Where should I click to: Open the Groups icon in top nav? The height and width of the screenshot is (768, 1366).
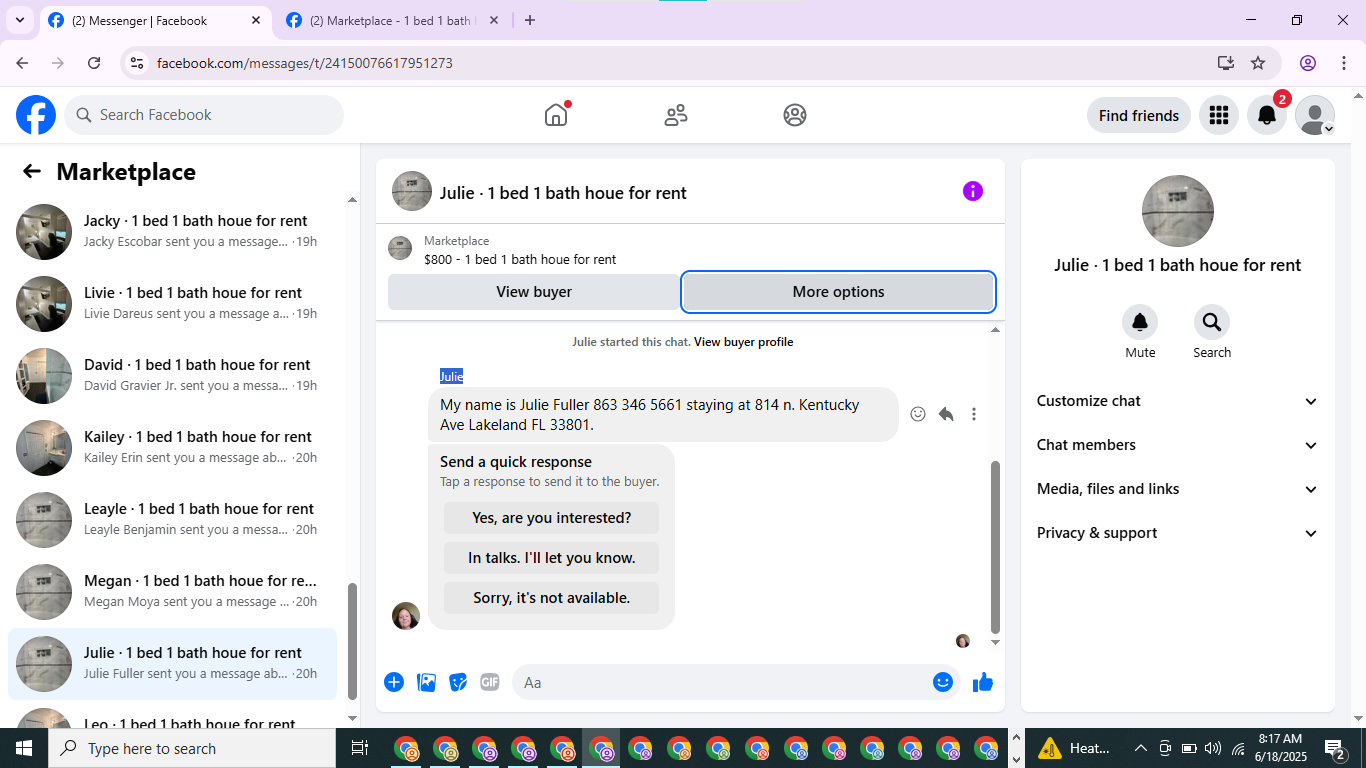click(x=795, y=115)
